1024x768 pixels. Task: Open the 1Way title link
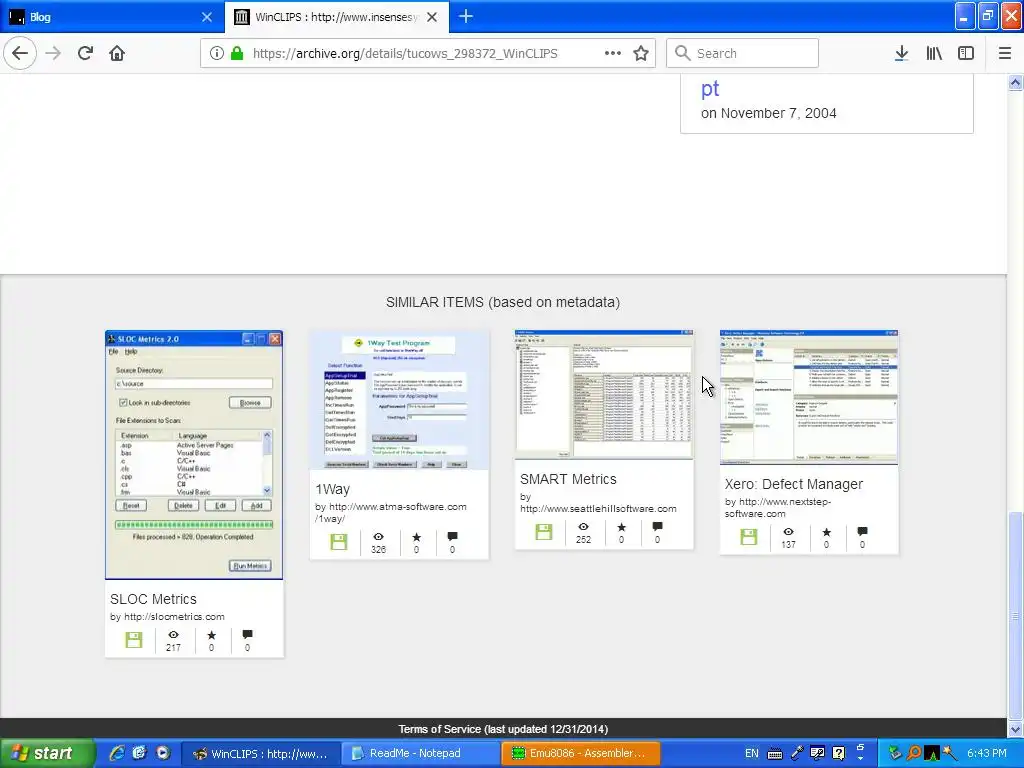coord(332,489)
